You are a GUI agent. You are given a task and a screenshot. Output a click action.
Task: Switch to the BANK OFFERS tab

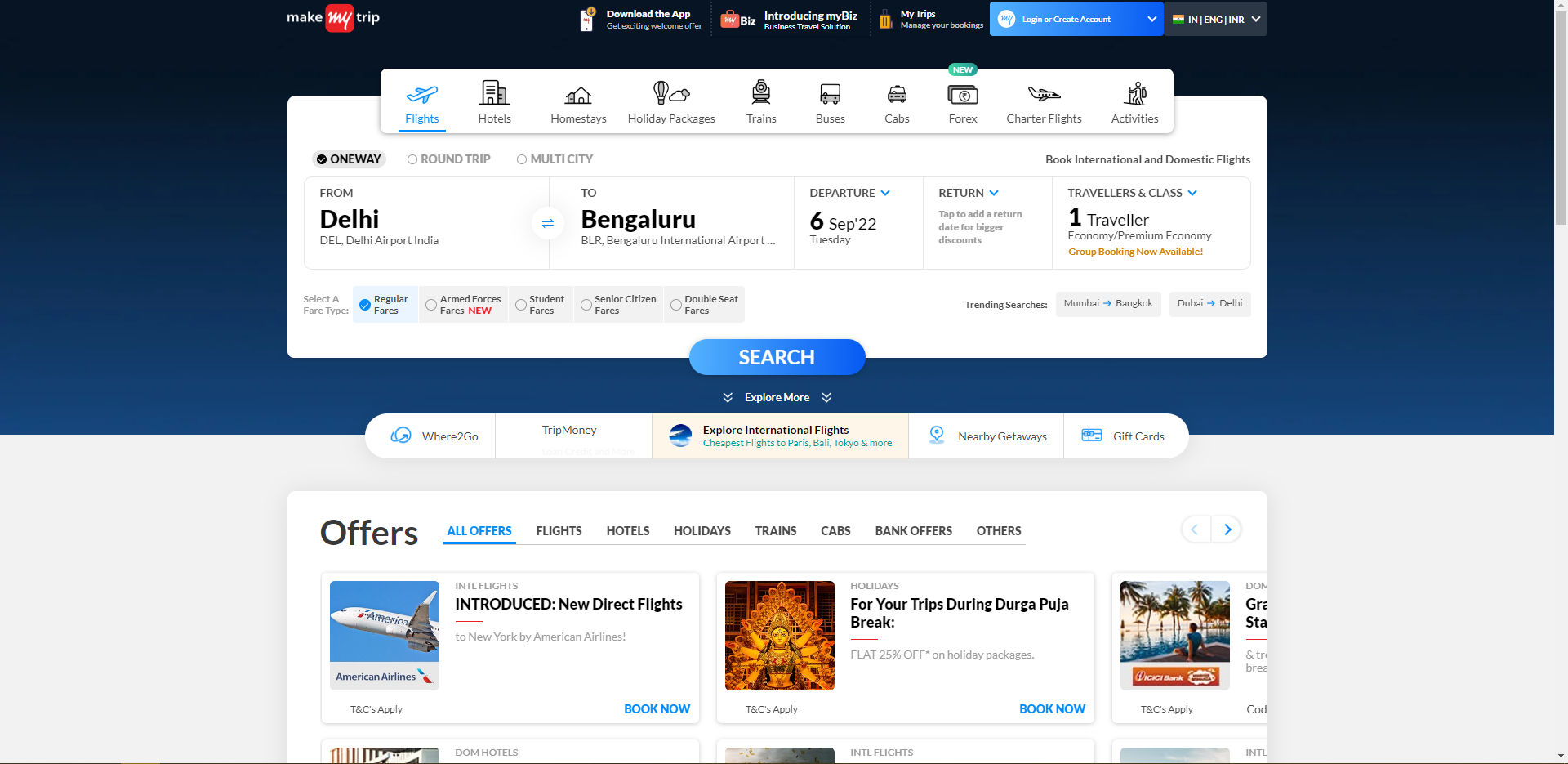(913, 530)
